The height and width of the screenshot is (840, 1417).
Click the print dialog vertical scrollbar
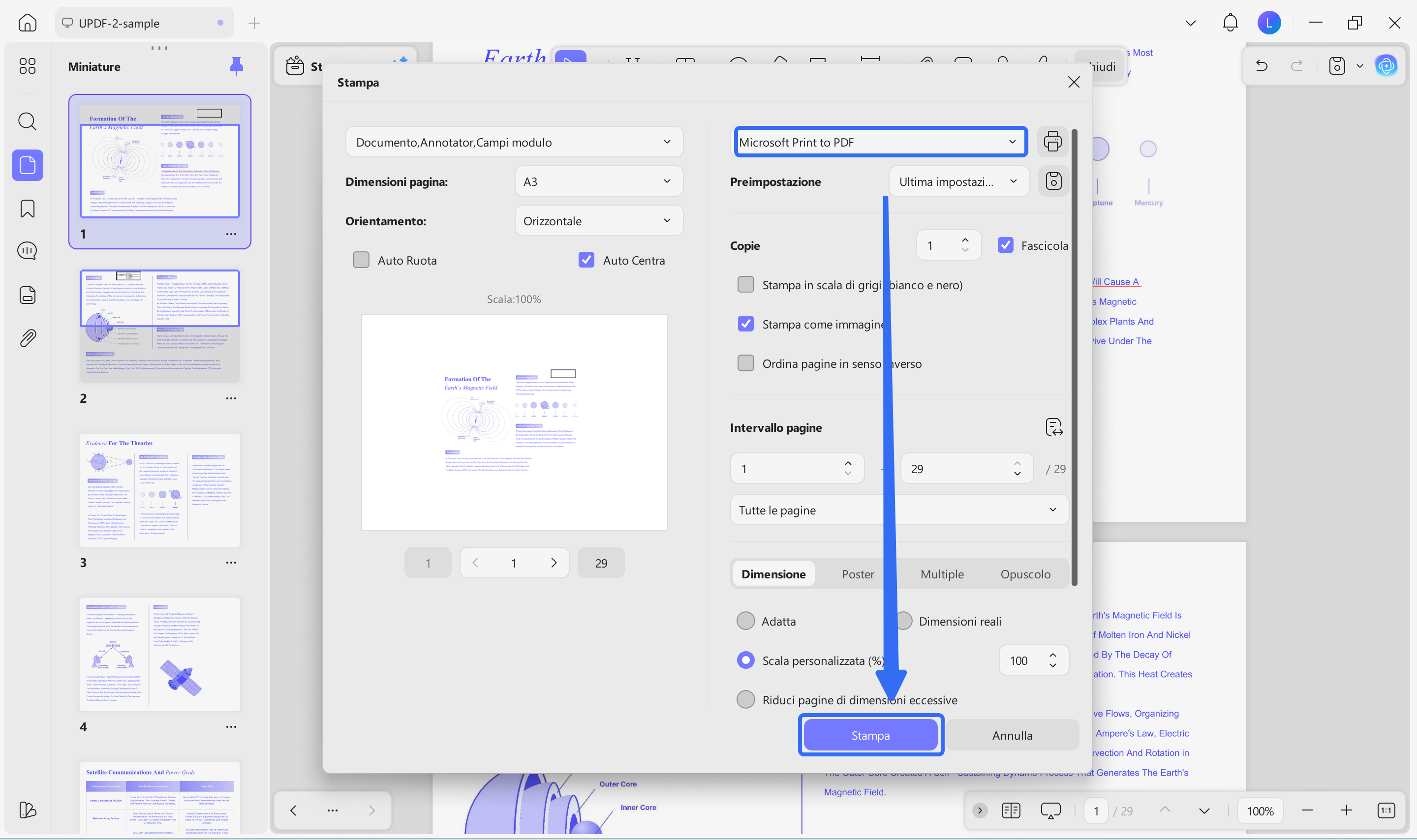click(1074, 357)
